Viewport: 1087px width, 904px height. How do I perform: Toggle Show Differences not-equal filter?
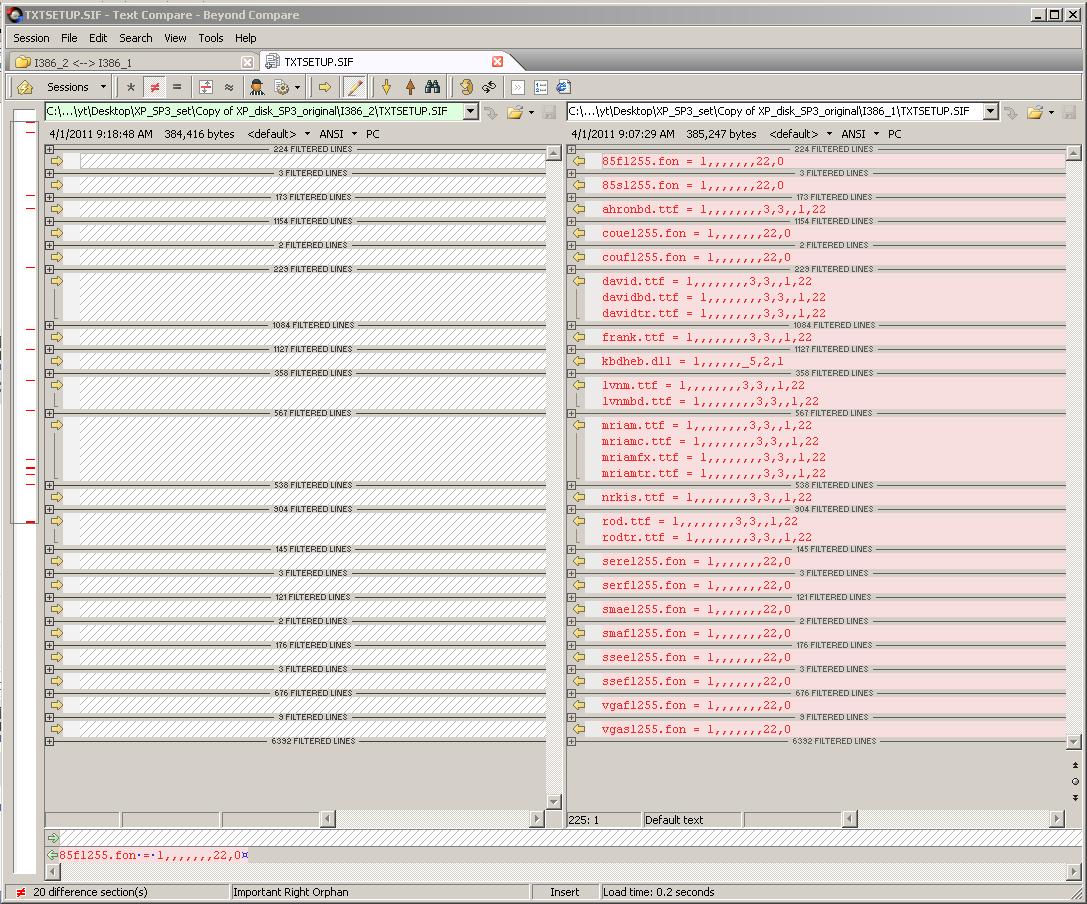coord(155,87)
